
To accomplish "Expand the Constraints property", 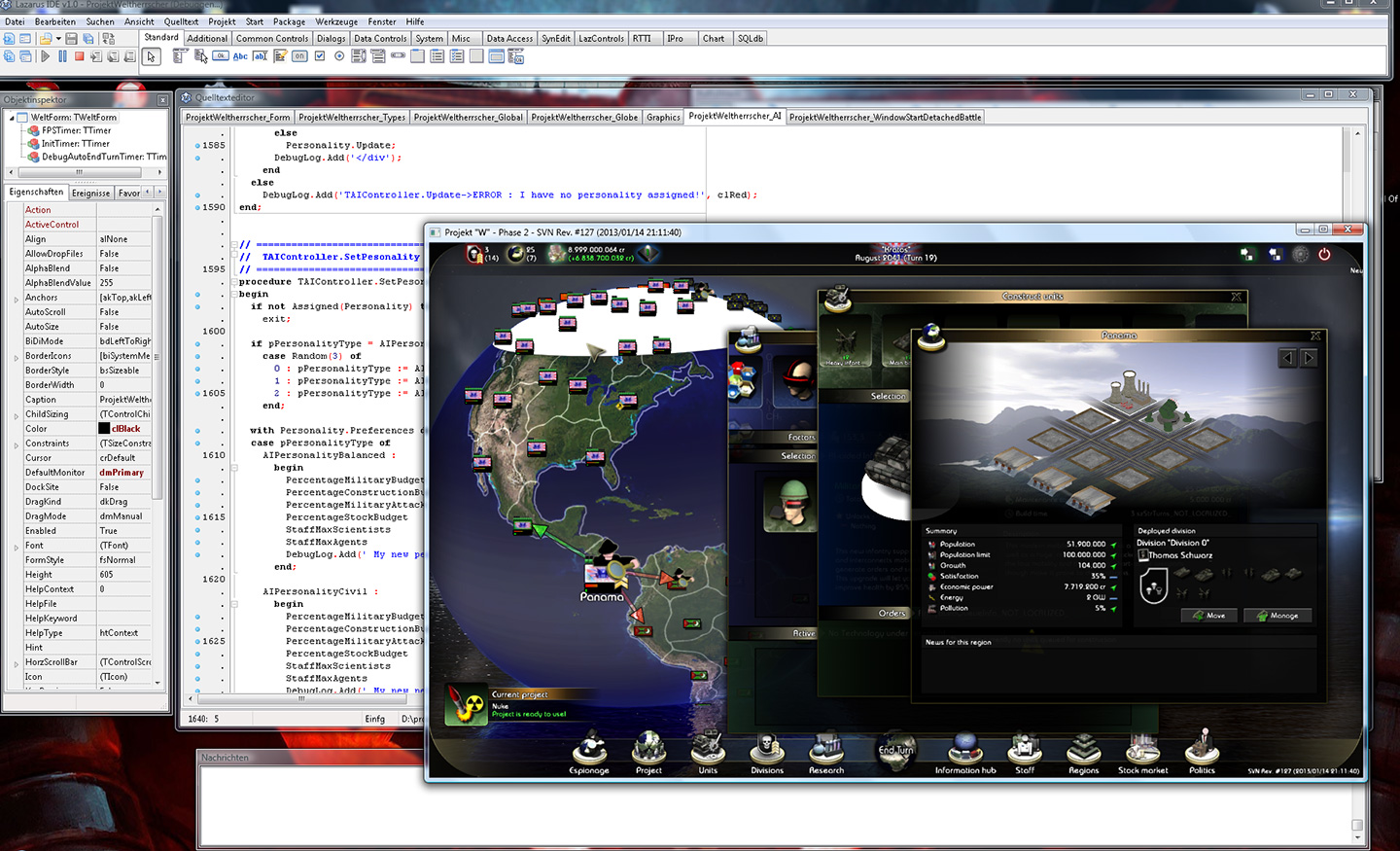I will coord(16,444).
